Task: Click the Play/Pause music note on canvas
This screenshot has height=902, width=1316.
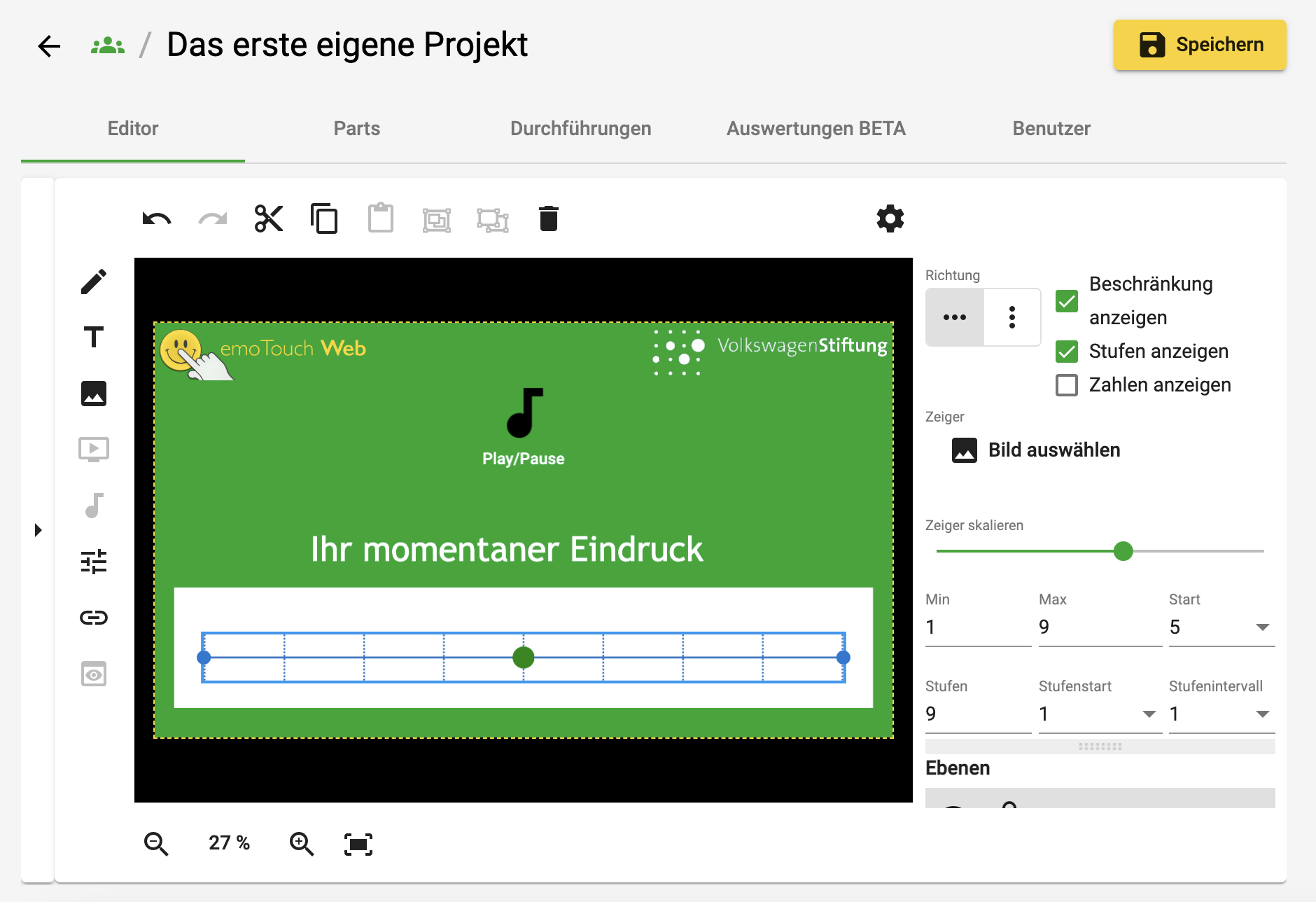Action: coord(524,413)
